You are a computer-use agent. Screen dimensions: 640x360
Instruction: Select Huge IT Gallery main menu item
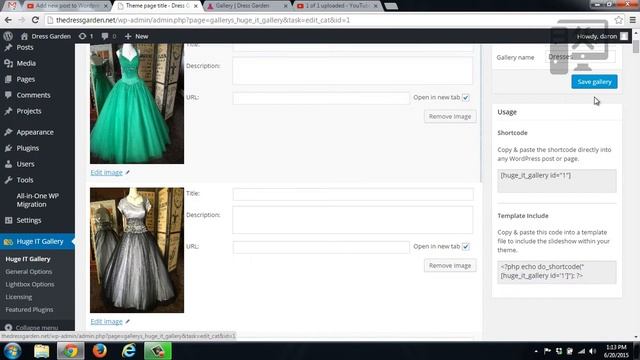(x=37, y=242)
